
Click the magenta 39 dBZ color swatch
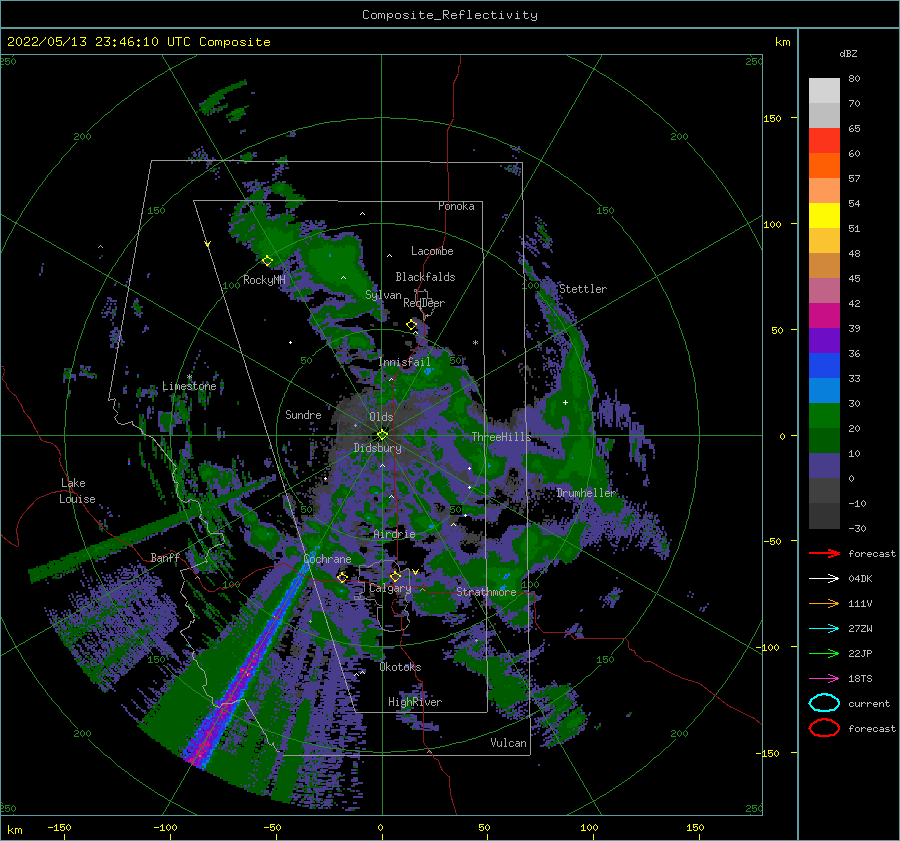coord(824,316)
